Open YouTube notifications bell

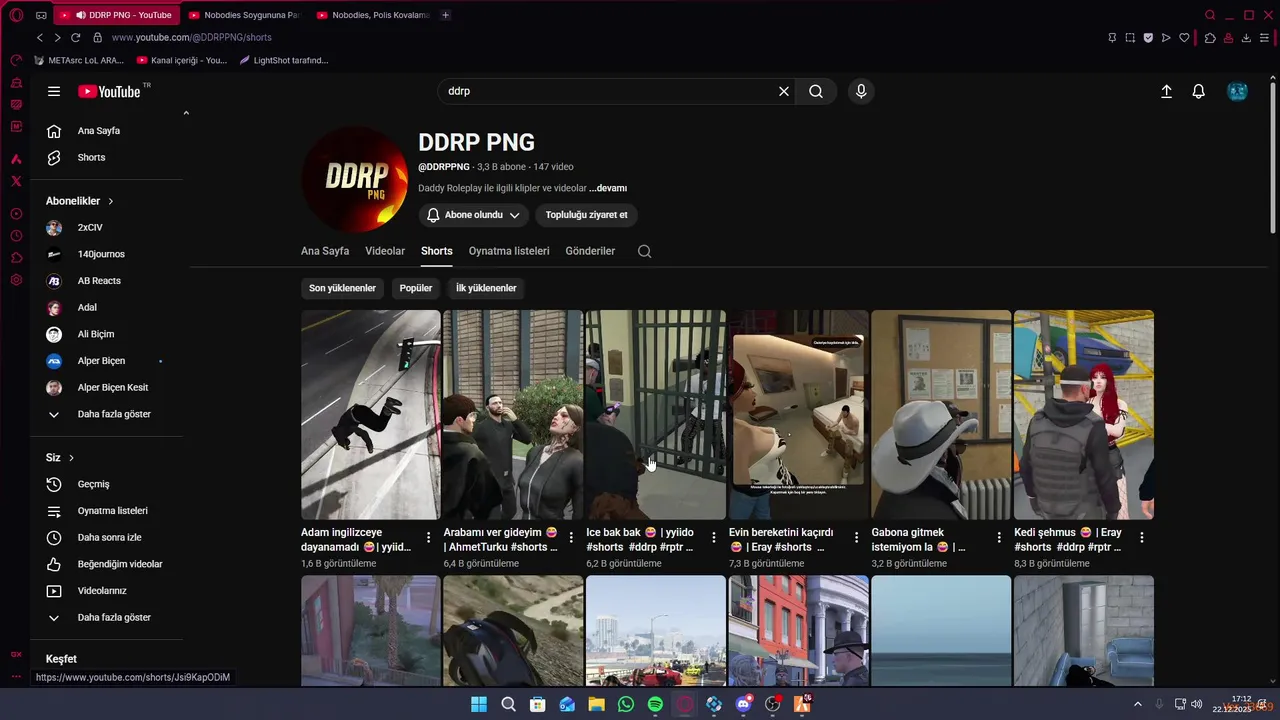[x=1198, y=91]
